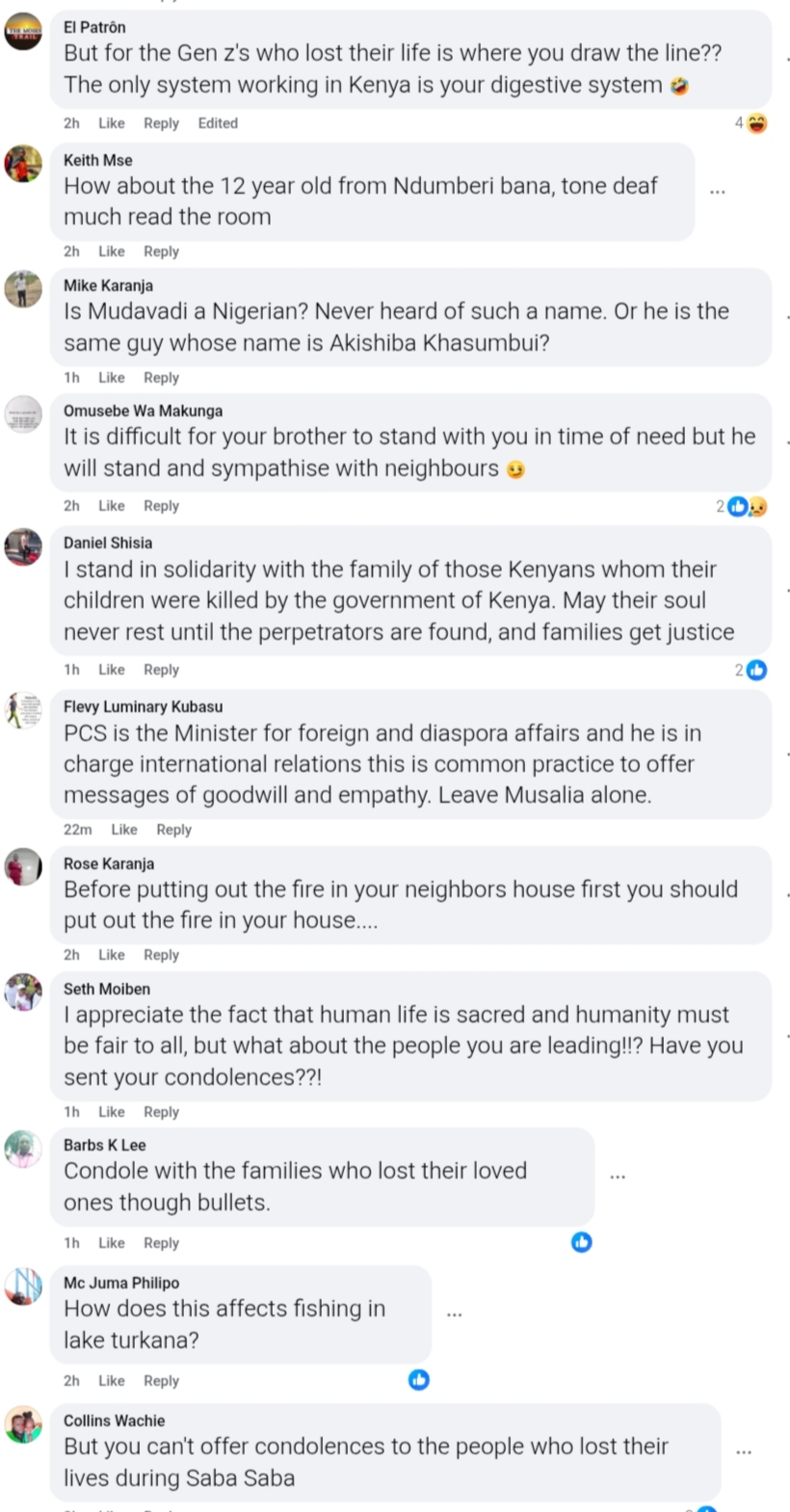Viewport: 790px width, 1512px height.
Task: Expand more options for Mc Juma Philipo's comment
Action: tap(455, 1313)
